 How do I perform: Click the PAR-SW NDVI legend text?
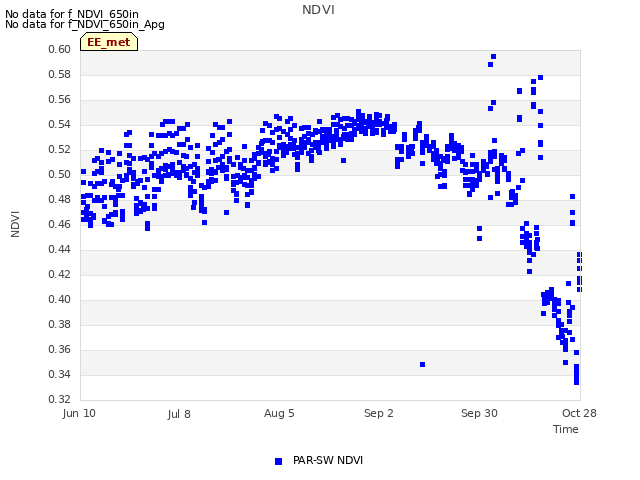click(x=328, y=460)
